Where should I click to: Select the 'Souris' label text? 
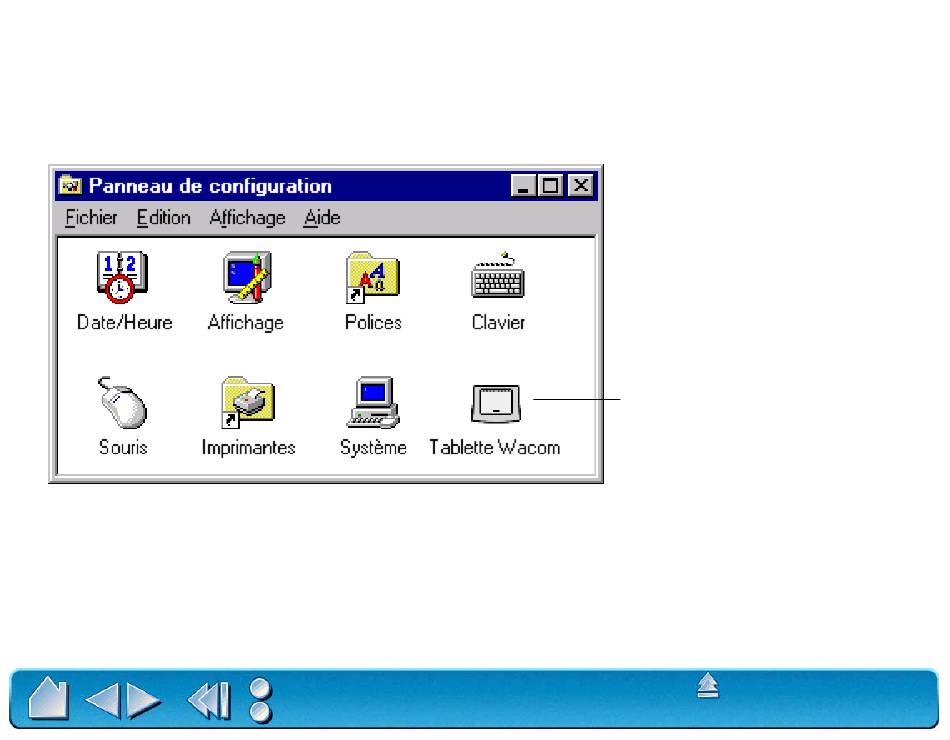click(x=123, y=447)
